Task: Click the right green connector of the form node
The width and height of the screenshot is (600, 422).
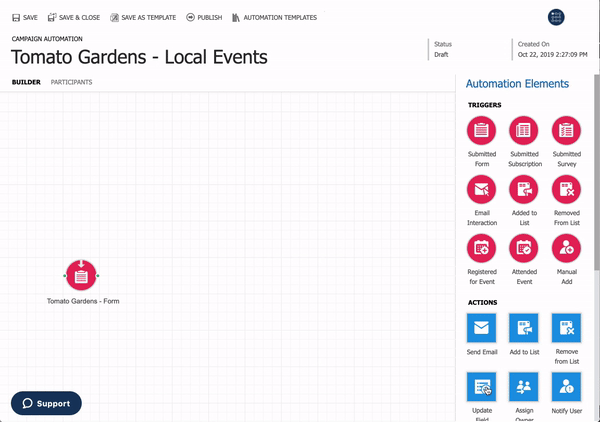Action: (98, 275)
